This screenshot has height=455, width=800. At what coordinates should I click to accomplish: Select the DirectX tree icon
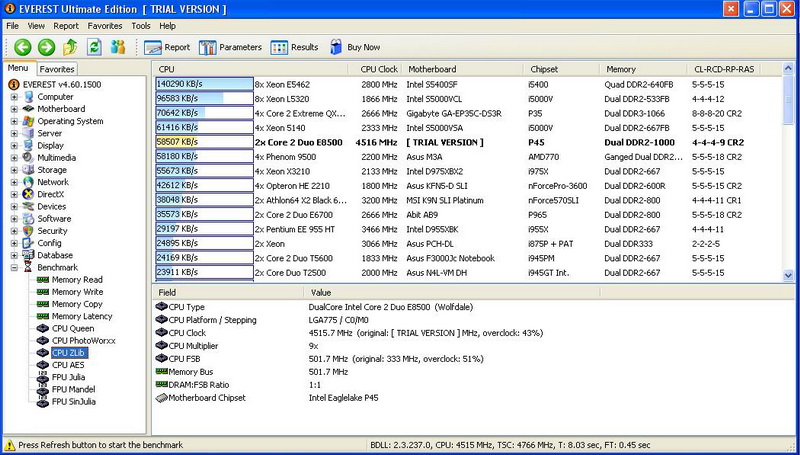click(x=28, y=194)
